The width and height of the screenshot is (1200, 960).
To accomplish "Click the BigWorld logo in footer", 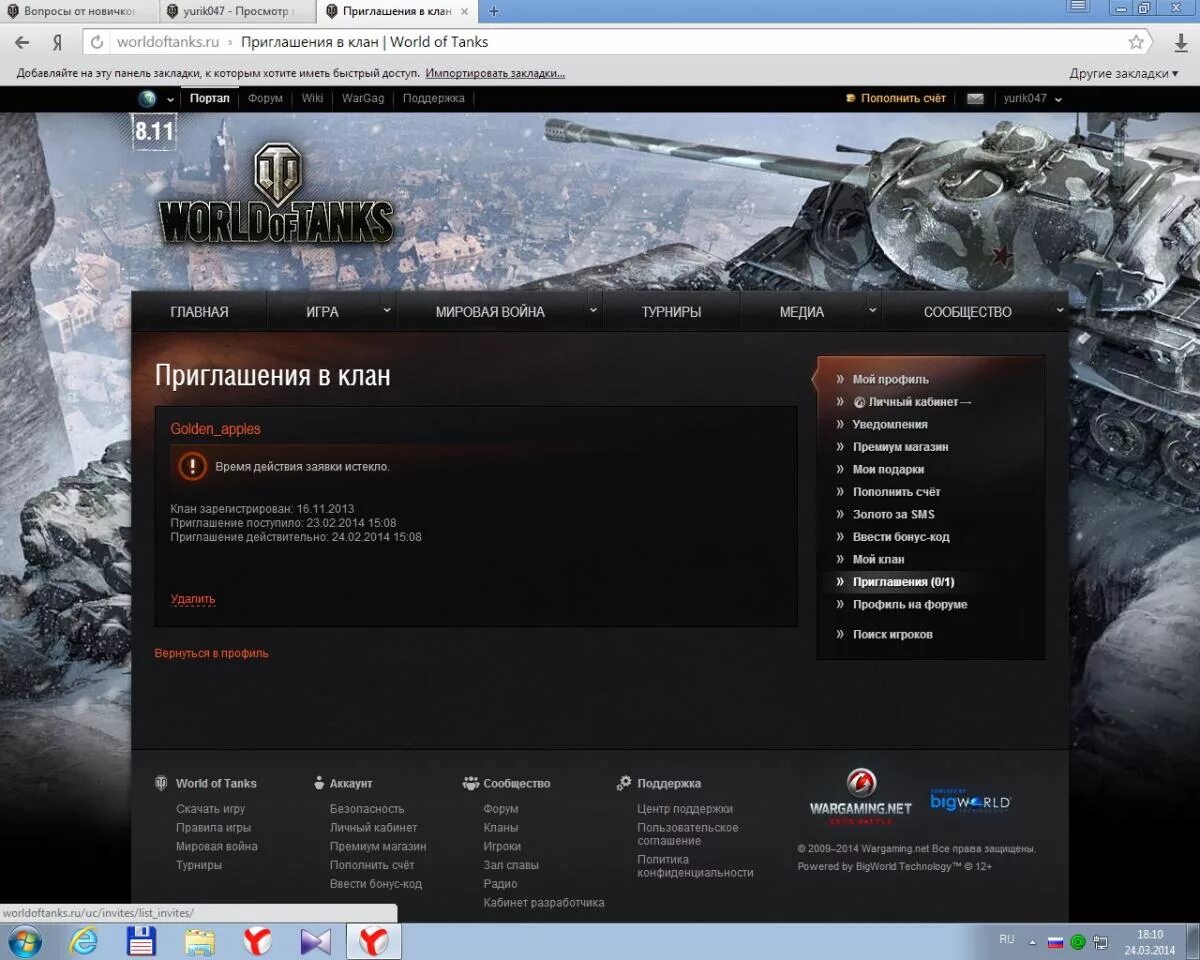I will pyautogui.click(x=970, y=801).
